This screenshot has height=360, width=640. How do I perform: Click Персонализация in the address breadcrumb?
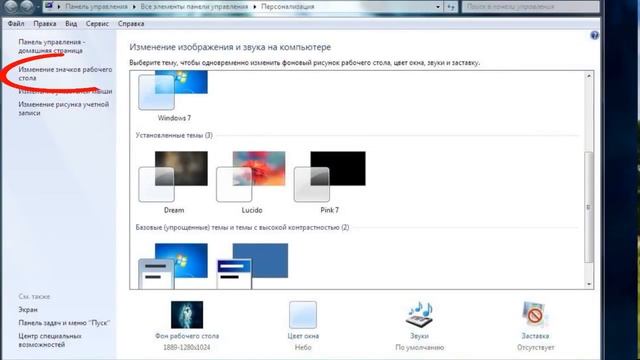287,7
